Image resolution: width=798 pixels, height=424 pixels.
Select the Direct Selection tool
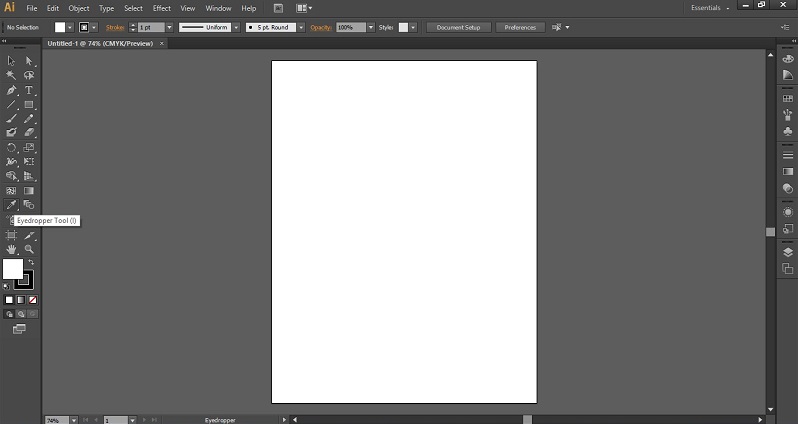29,61
